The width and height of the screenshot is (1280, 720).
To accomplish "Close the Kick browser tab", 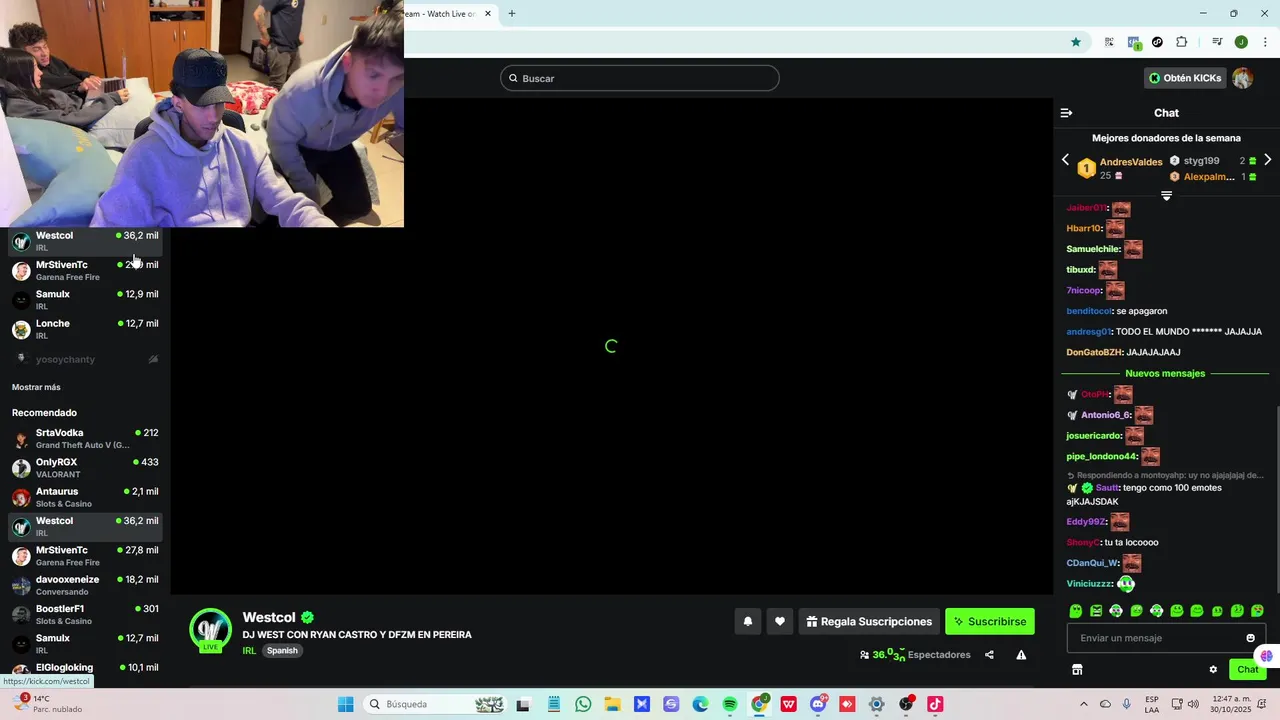I will (x=488, y=14).
